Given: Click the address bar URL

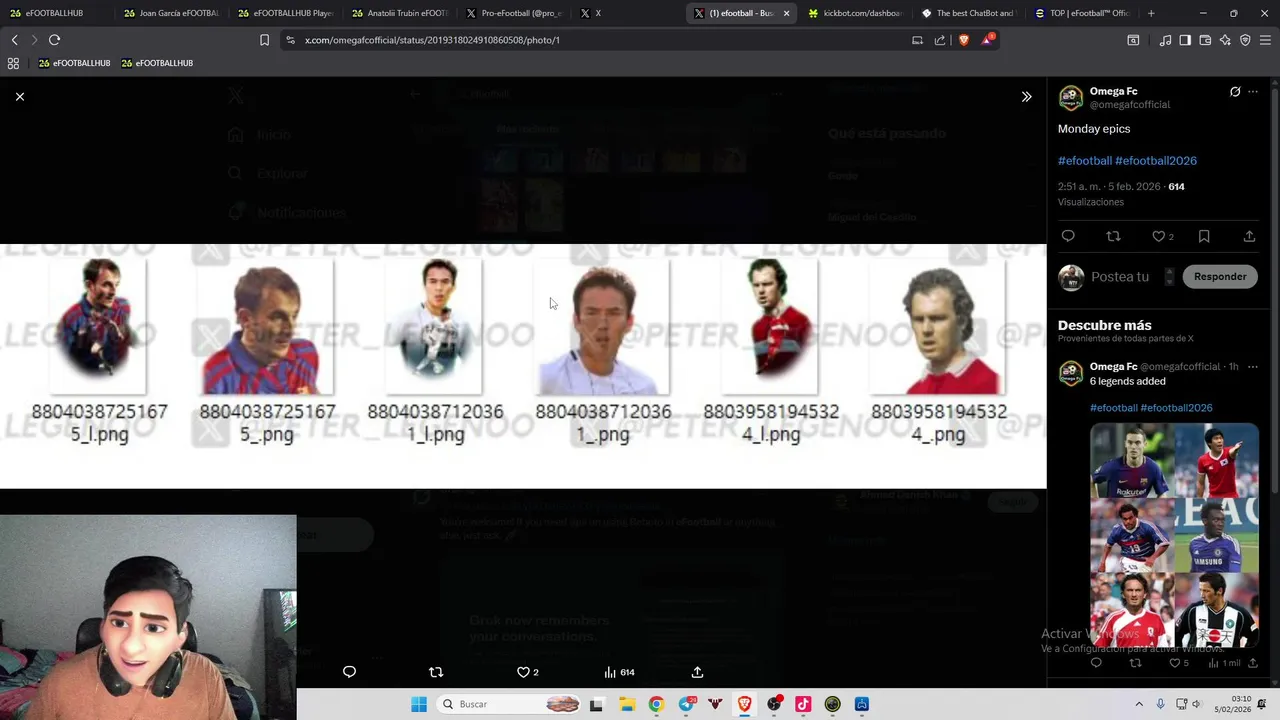Looking at the screenshot, I should (x=432, y=40).
